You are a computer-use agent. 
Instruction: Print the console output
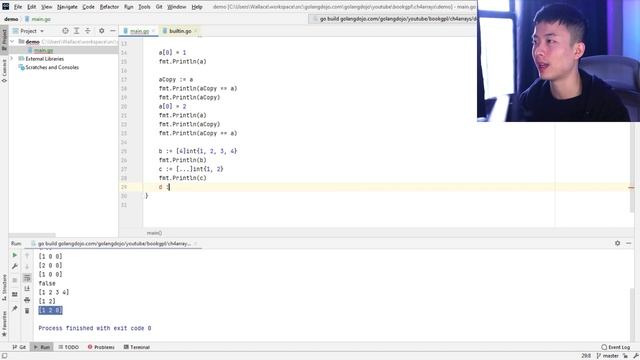tap(27, 300)
